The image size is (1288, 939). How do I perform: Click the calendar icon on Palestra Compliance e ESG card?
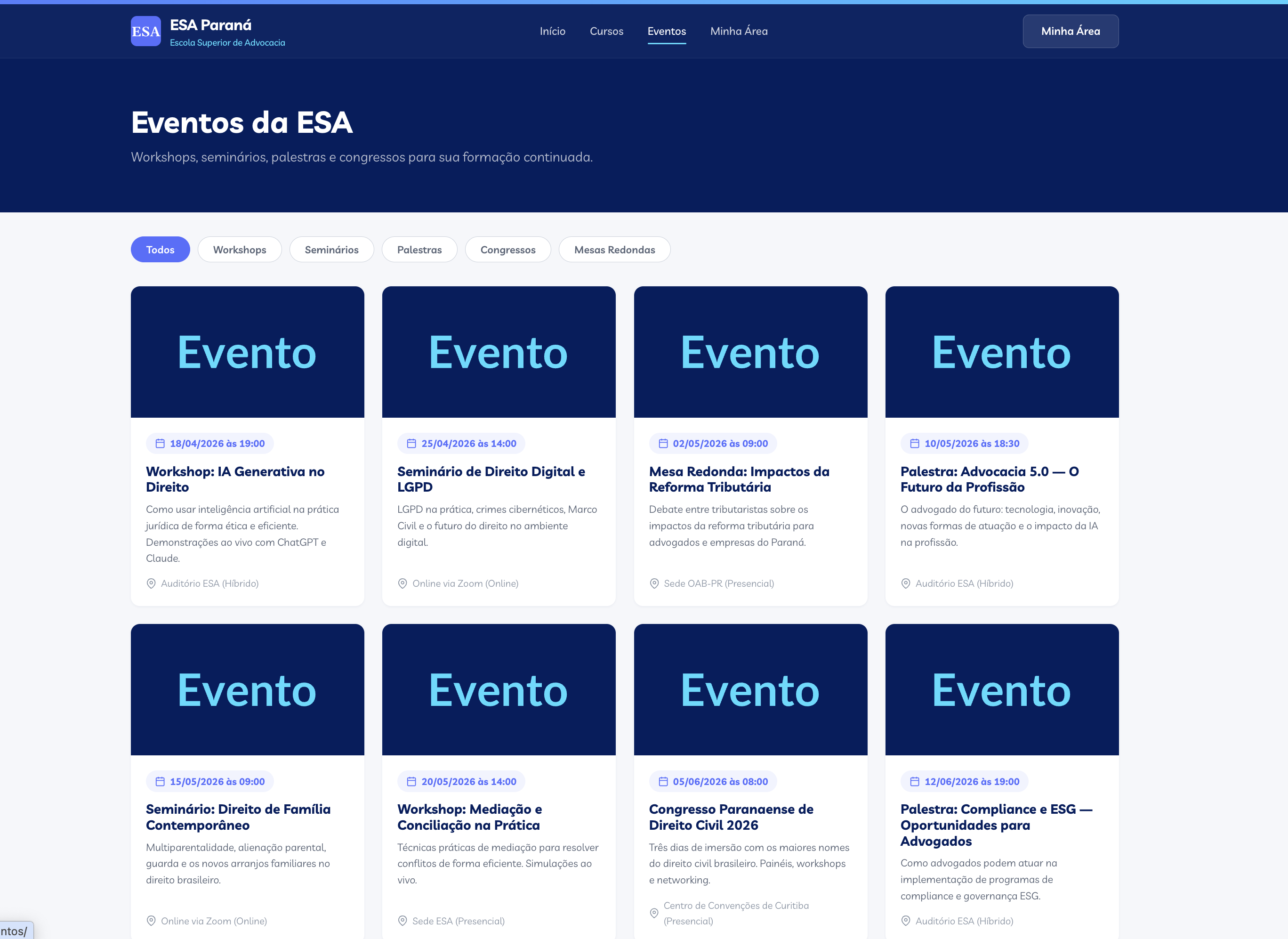tap(914, 782)
